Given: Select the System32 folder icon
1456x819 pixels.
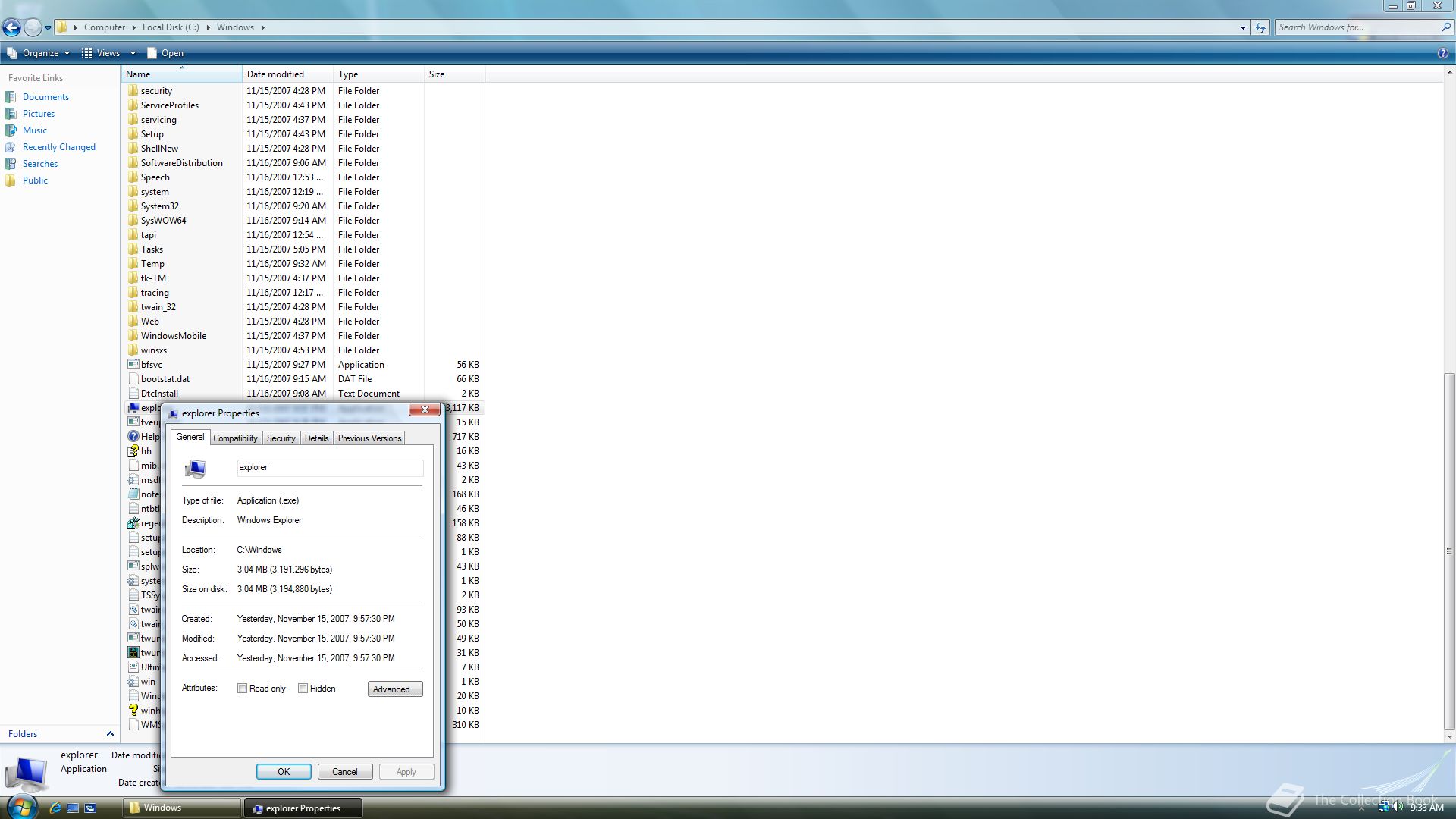Looking at the screenshot, I should 133,206.
